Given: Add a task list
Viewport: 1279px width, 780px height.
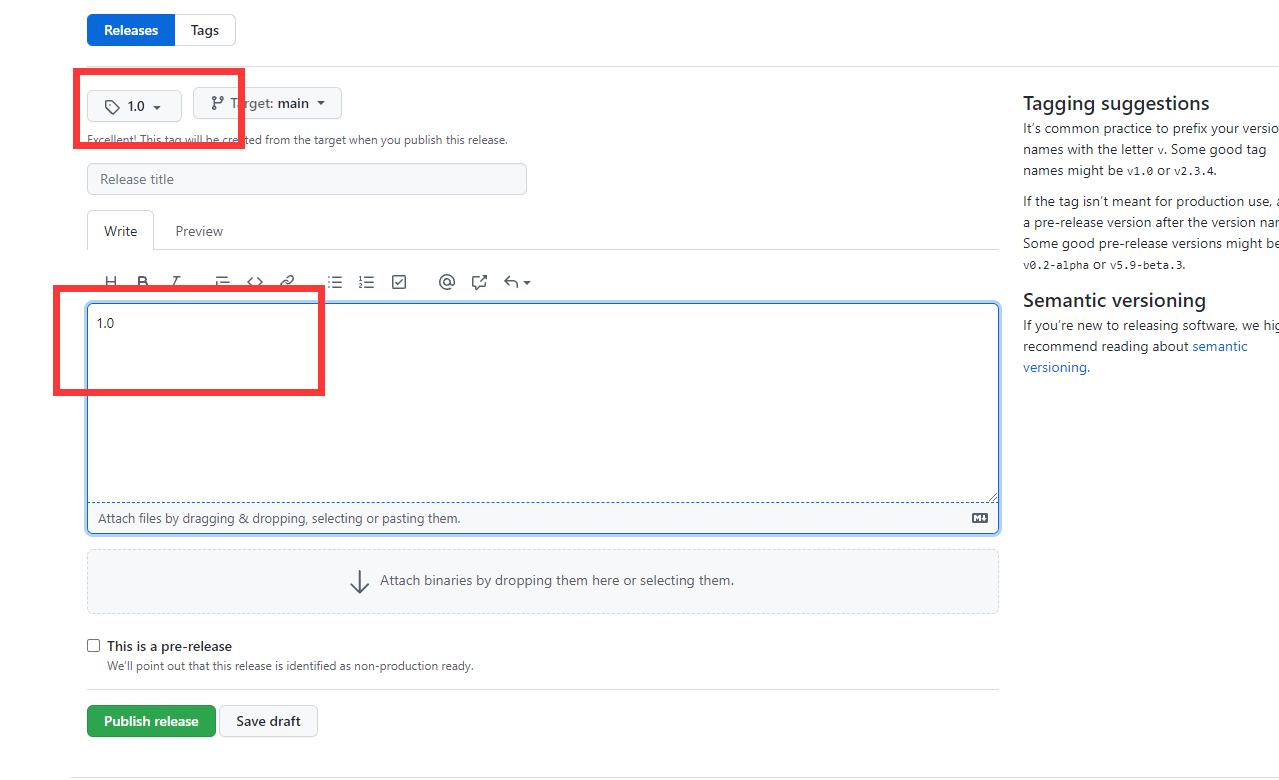Looking at the screenshot, I should tap(399, 282).
